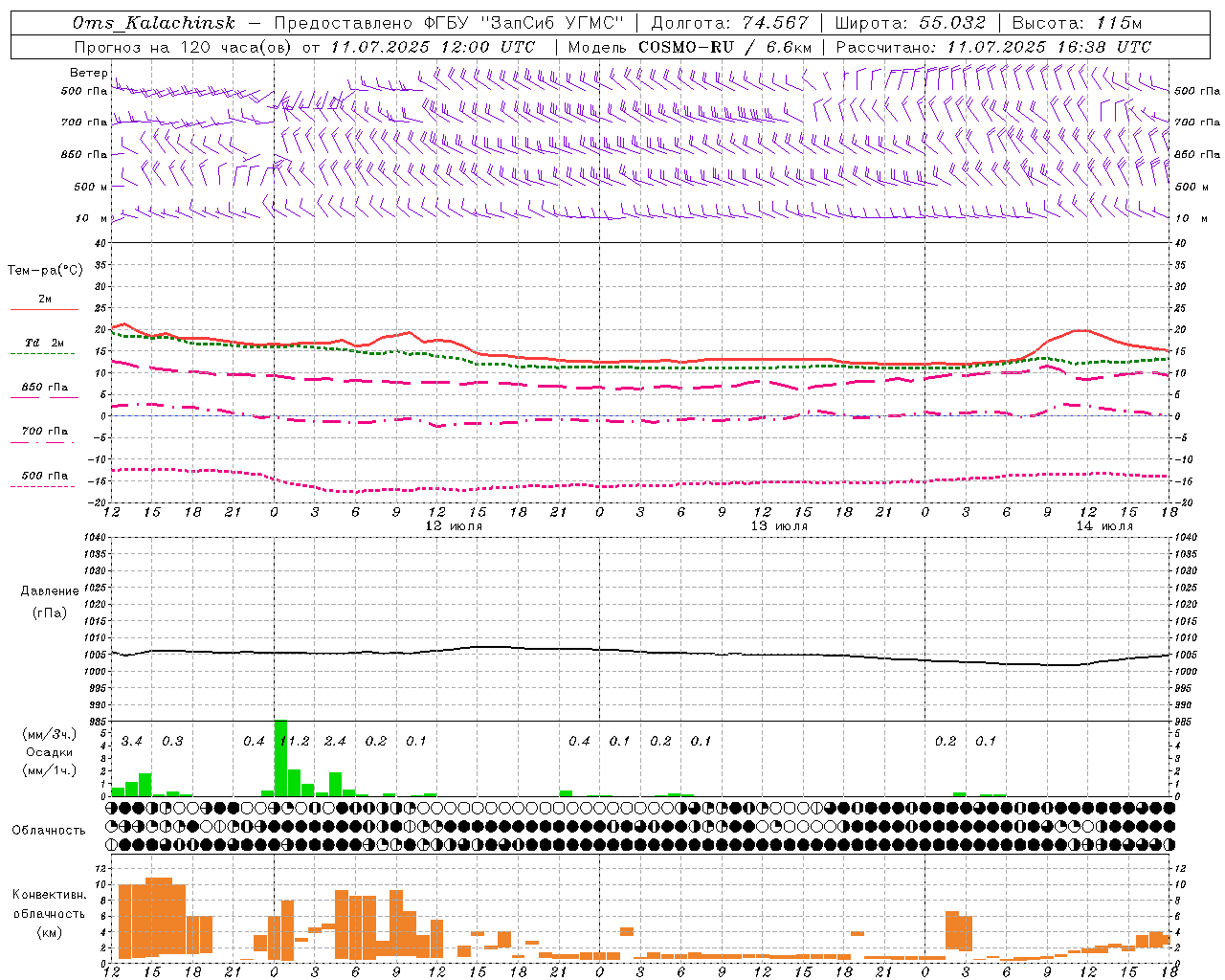Select the 850 гПа temperature legend entry
This screenshot has width=1225, height=980.
pyautogui.click(x=45, y=387)
